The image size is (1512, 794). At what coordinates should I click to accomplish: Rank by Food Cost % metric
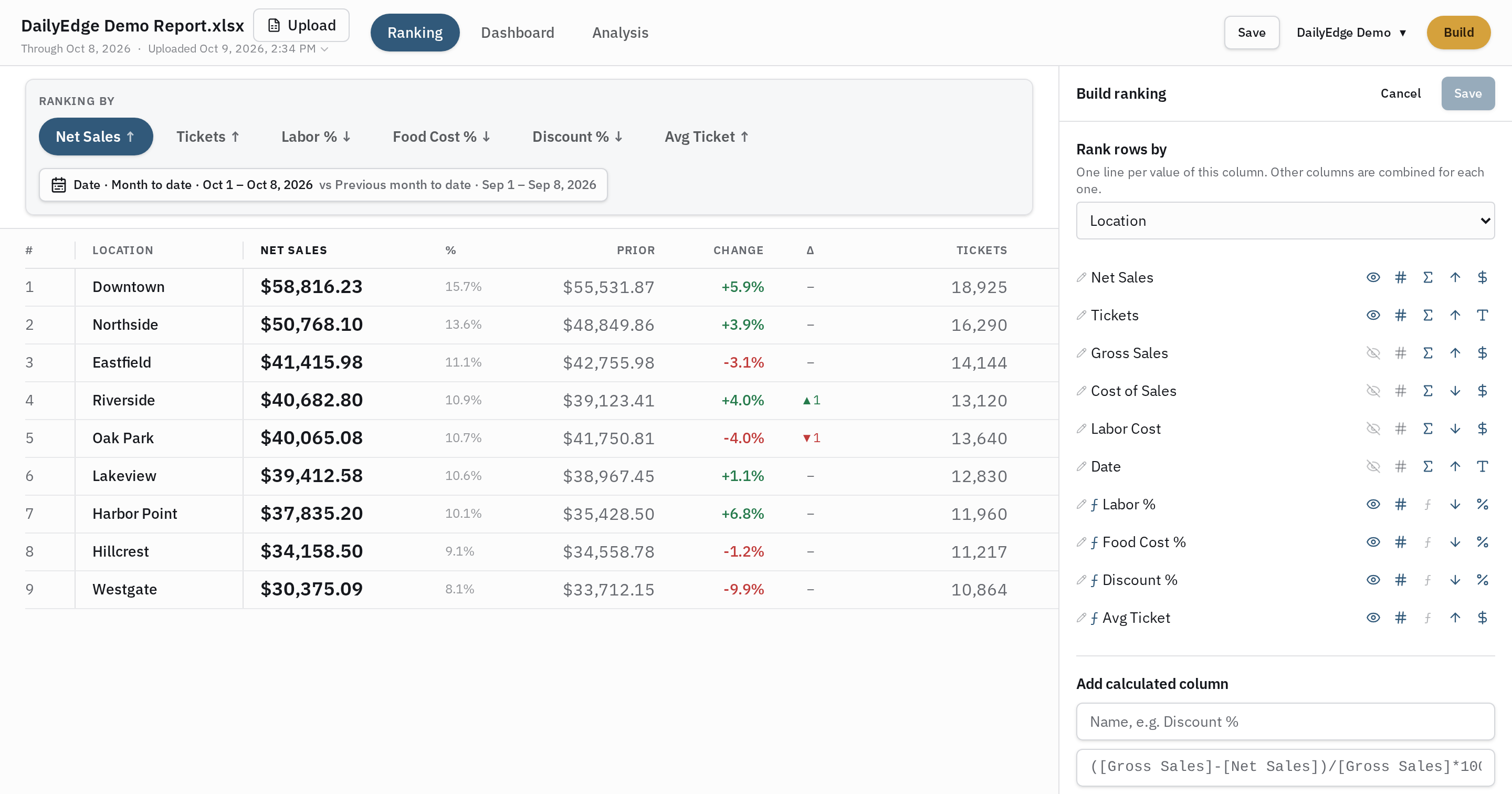click(442, 137)
